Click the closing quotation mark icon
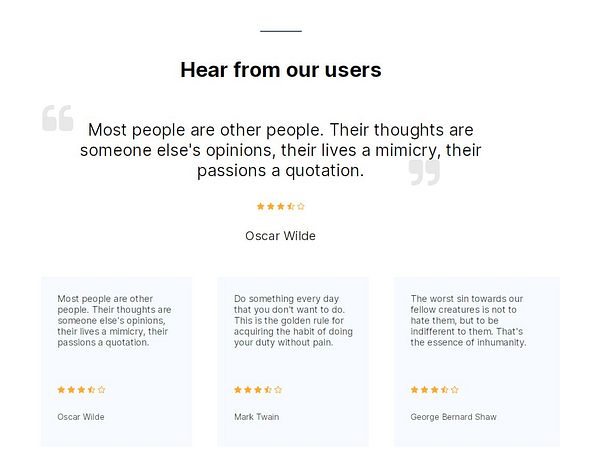 pos(424,173)
